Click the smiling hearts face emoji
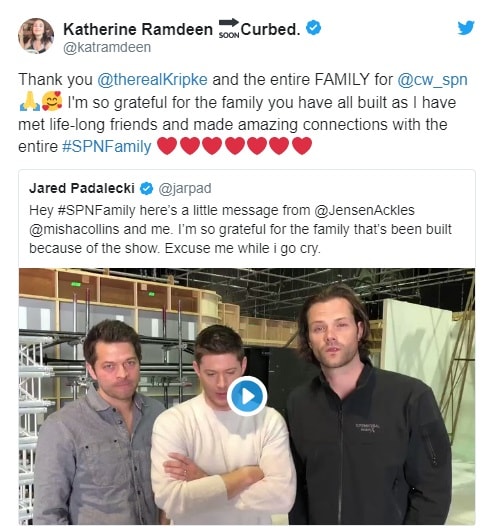 pos(52,101)
